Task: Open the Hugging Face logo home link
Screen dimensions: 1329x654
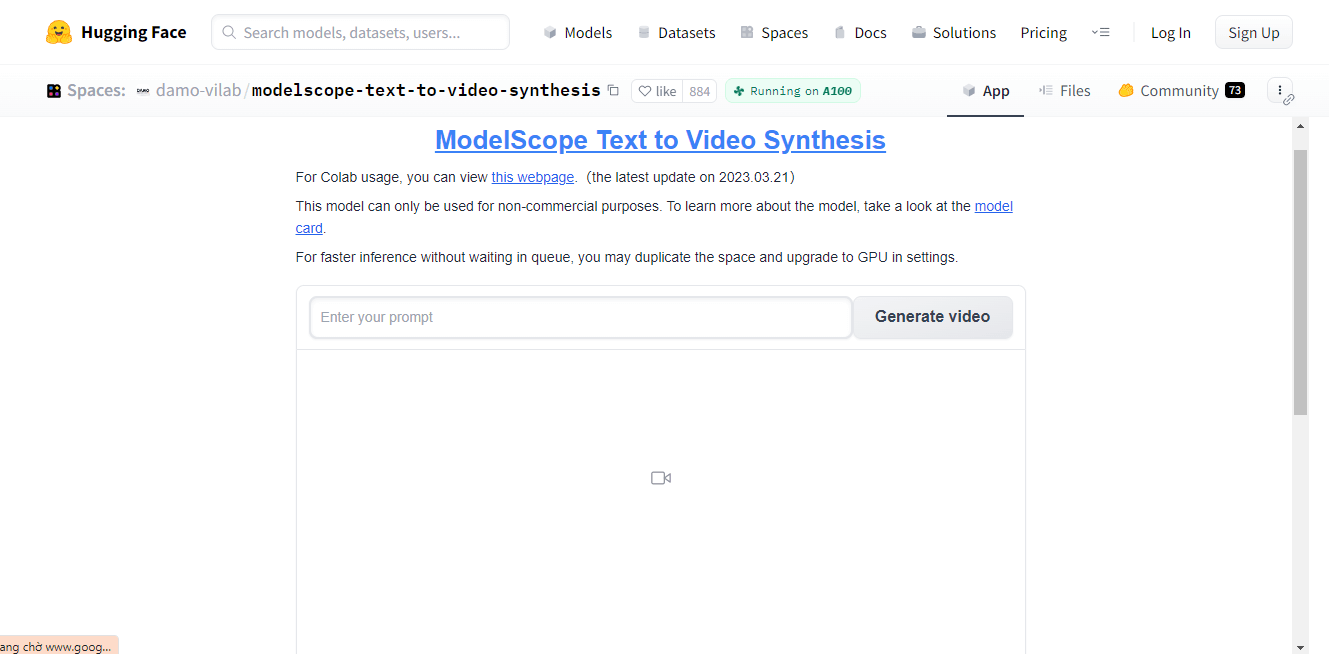Action: (116, 32)
